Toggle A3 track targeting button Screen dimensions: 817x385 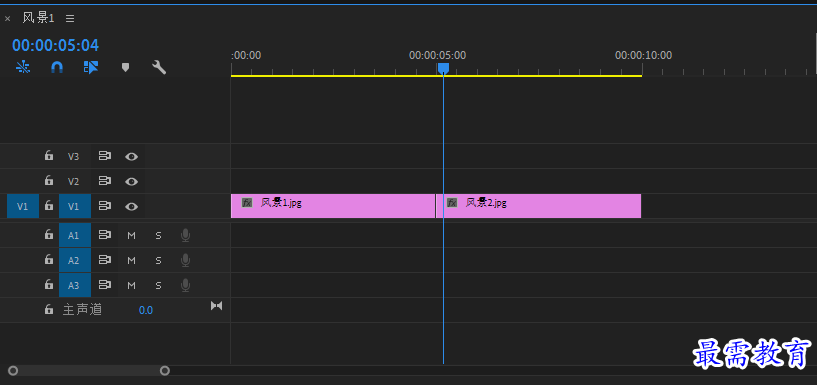[x=75, y=285]
